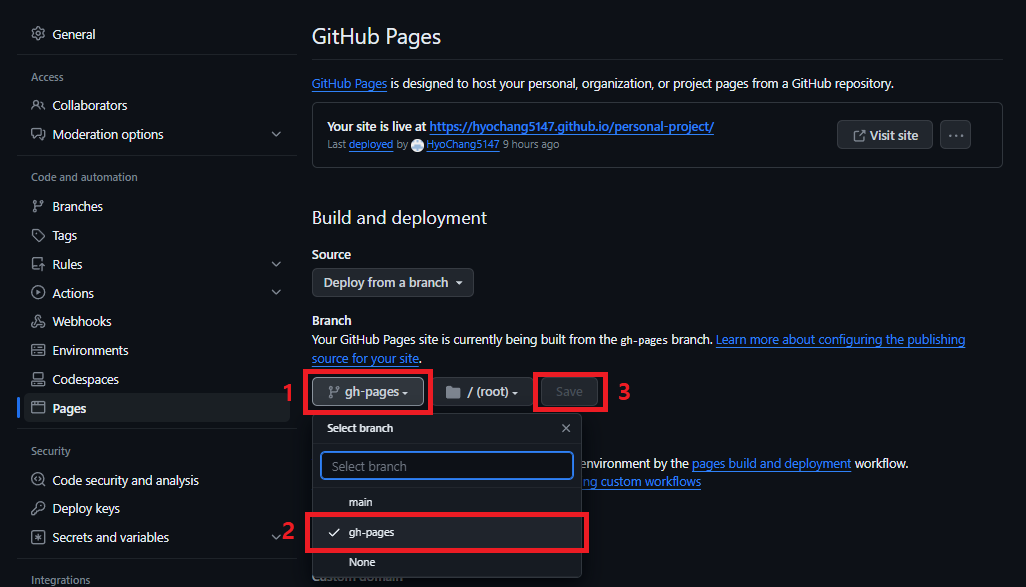Expand Moderation options section chevron
The image size is (1026, 587).
(x=276, y=134)
